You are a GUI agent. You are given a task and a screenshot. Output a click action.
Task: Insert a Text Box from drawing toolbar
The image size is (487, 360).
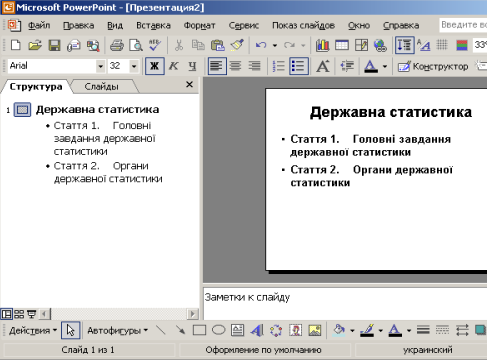pyautogui.click(x=238, y=330)
